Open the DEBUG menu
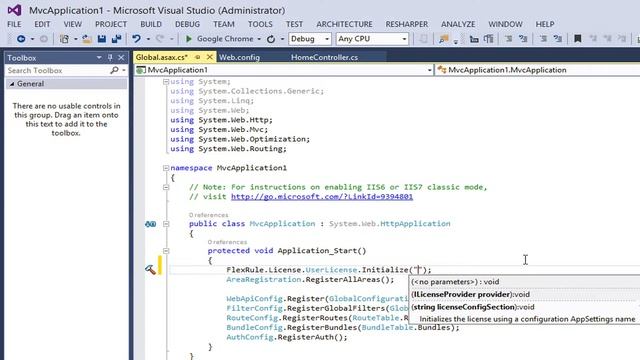This screenshot has width=640, height=360. tap(187, 24)
